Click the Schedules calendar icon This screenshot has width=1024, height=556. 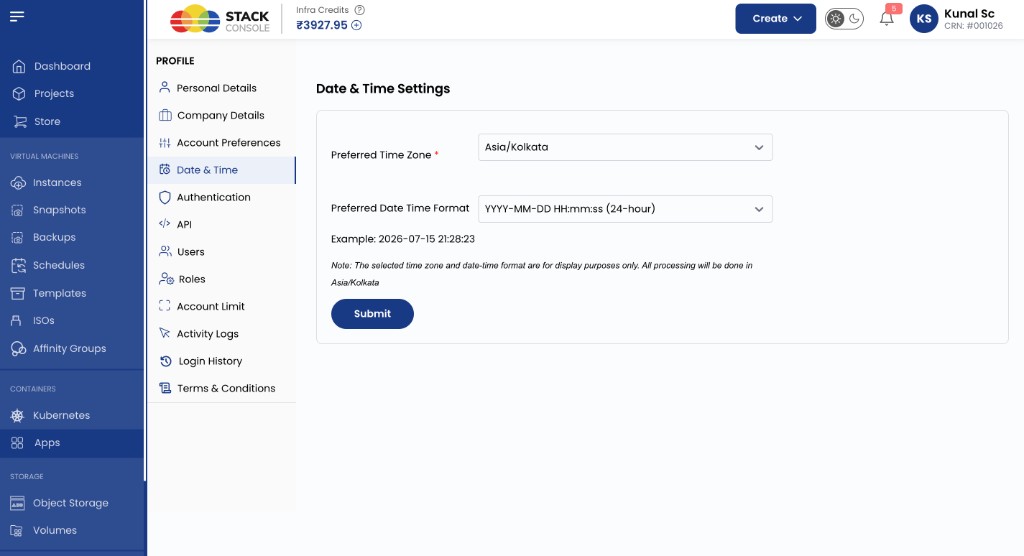pos(18,265)
